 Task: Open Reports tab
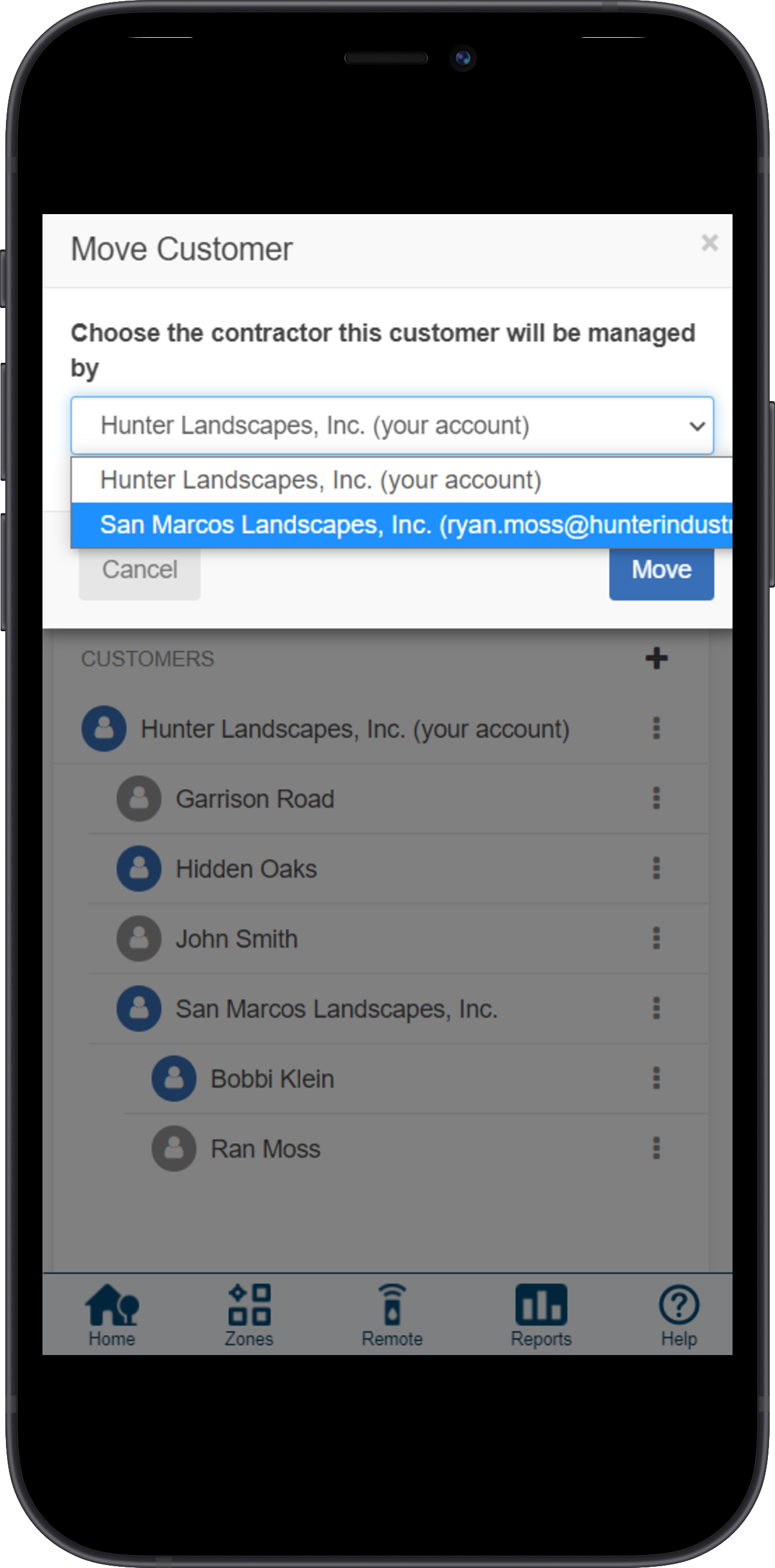(541, 1315)
